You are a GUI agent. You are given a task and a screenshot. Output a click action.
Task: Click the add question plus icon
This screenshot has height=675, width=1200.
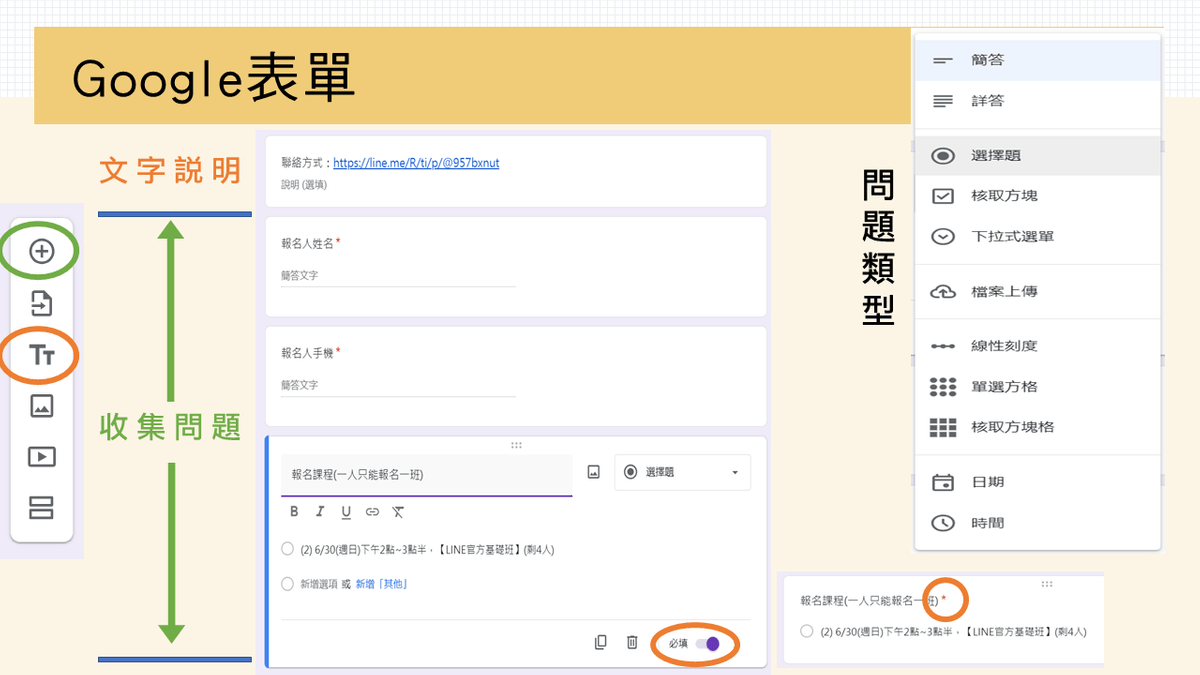(x=42, y=251)
